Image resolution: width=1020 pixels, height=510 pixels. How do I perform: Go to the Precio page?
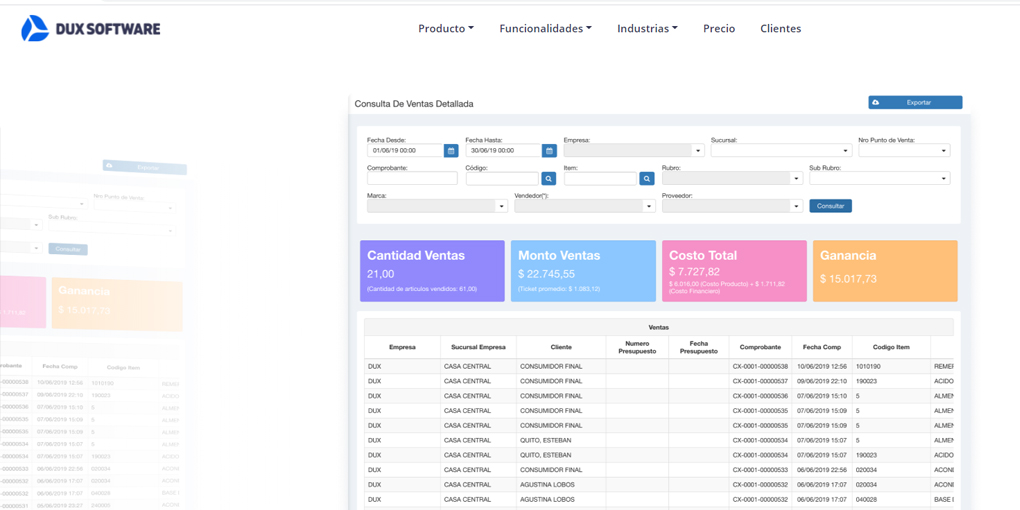(x=719, y=29)
